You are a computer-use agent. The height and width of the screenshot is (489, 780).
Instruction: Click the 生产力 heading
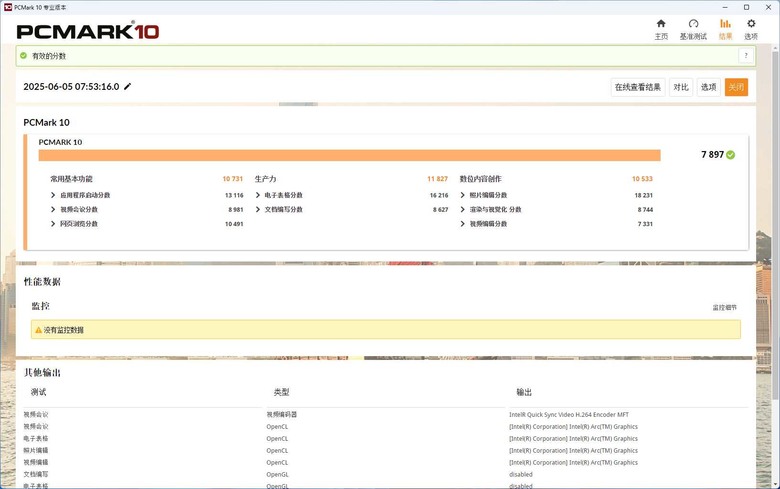click(265, 179)
